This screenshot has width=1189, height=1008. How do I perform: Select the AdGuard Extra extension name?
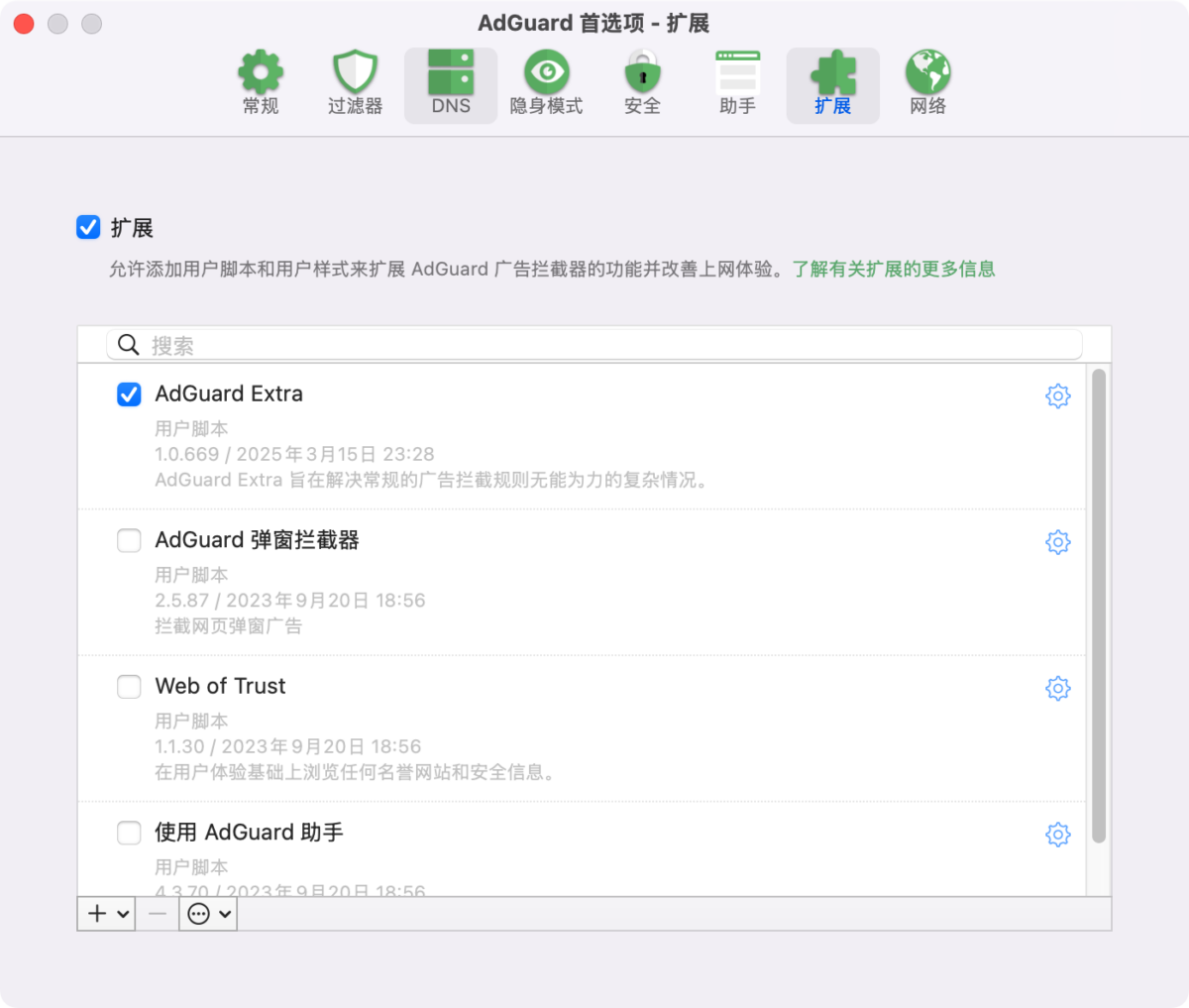(229, 393)
